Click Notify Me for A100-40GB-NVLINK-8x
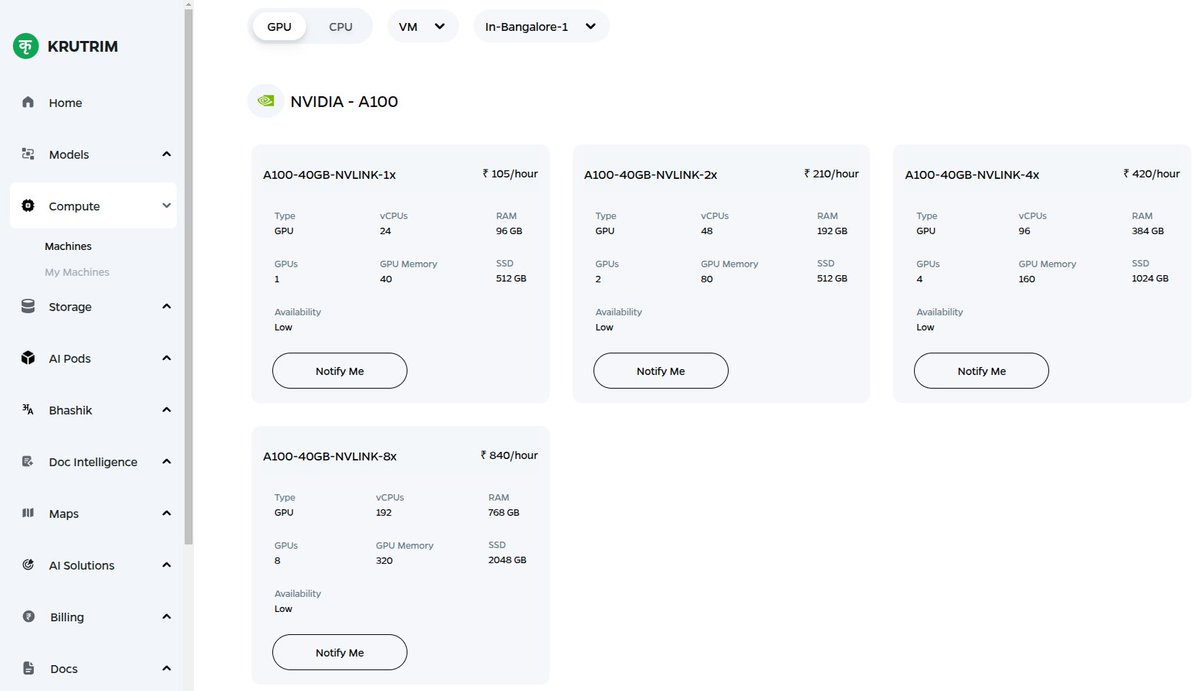Screen dimensions: 1200x691 (x=340, y=653)
